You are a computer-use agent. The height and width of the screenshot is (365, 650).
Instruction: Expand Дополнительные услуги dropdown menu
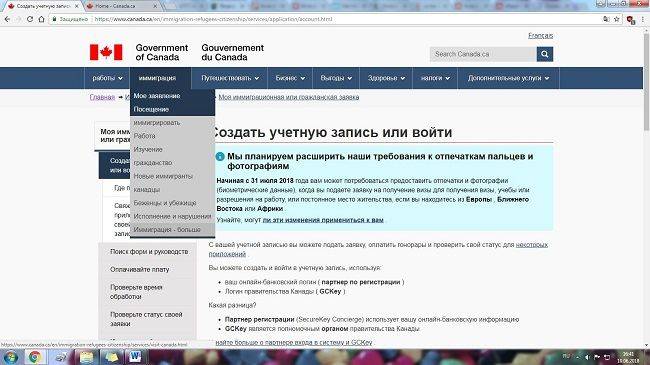point(509,78)
